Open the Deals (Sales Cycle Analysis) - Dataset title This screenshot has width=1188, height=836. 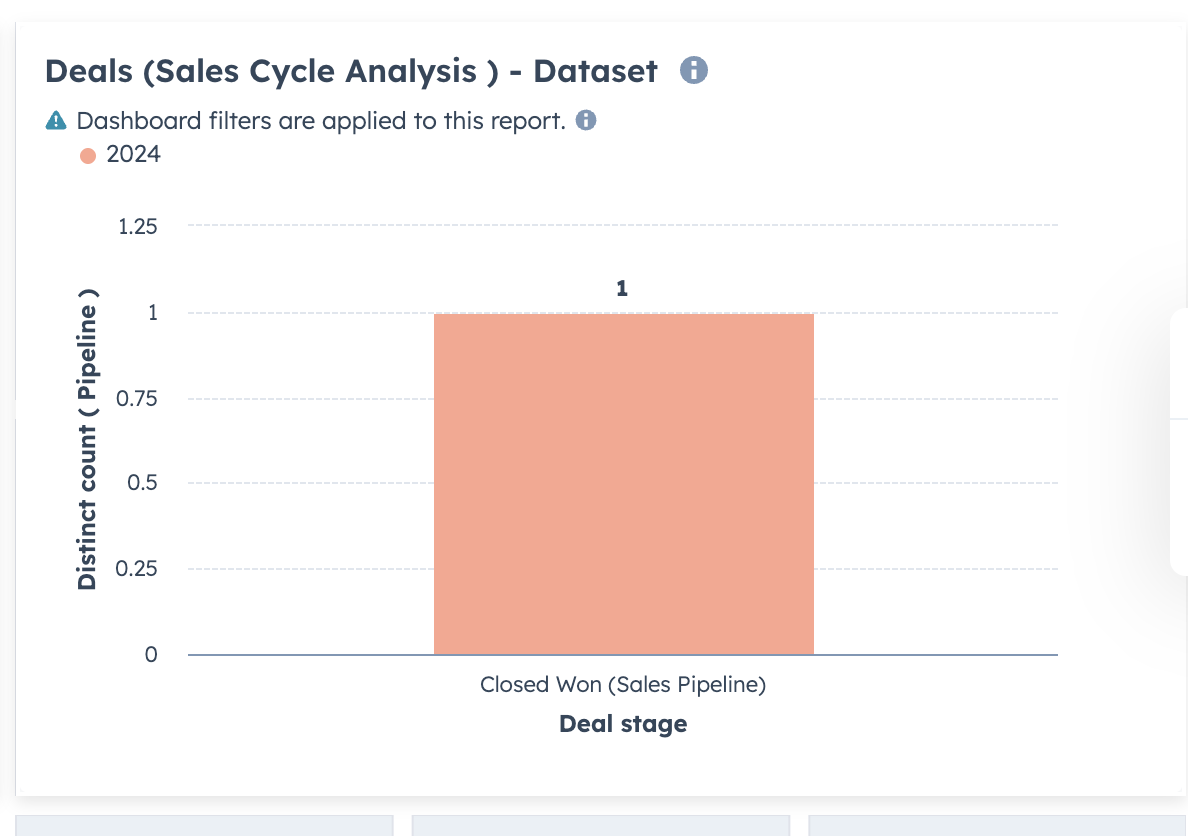(351, 71)
